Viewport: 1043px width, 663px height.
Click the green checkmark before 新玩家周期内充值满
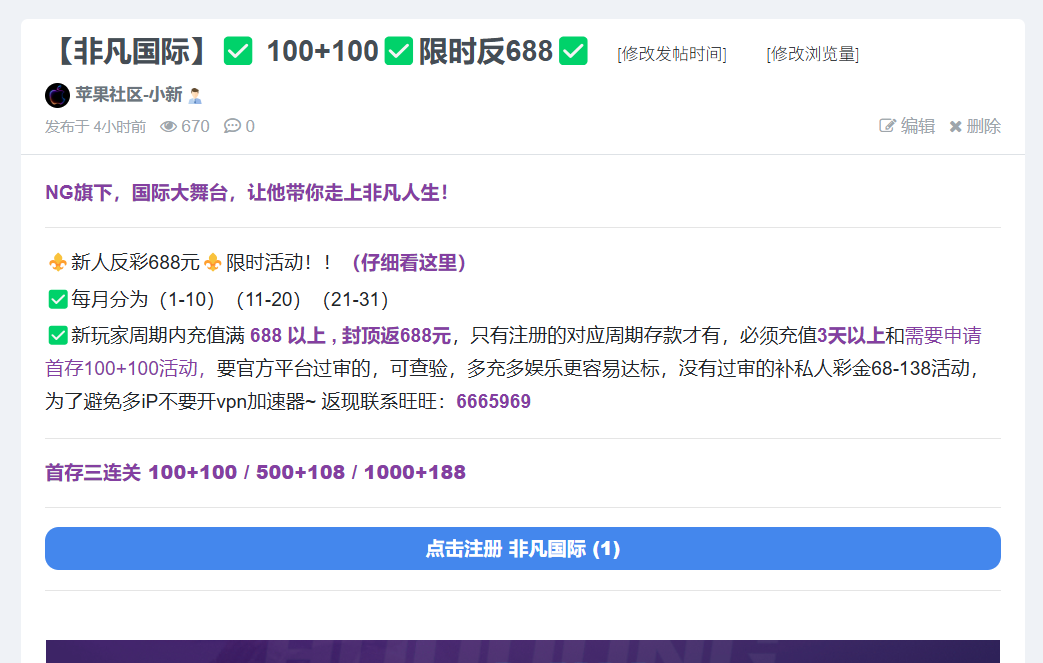58,335
